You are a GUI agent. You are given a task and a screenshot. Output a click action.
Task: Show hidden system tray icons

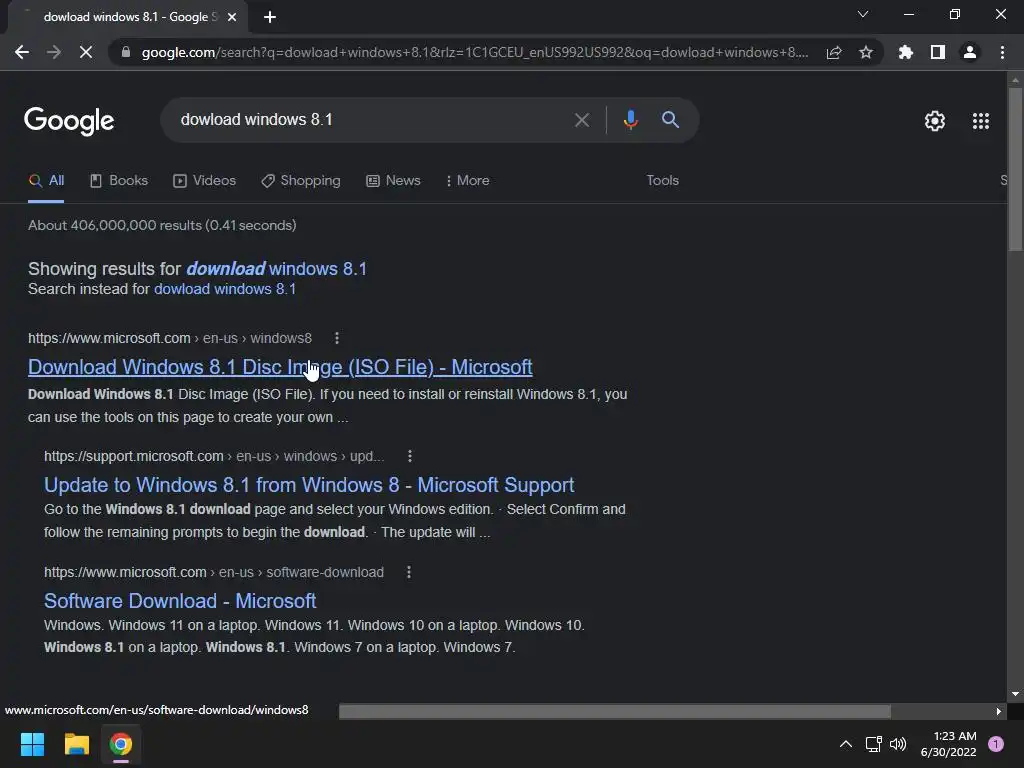[846, 744]
